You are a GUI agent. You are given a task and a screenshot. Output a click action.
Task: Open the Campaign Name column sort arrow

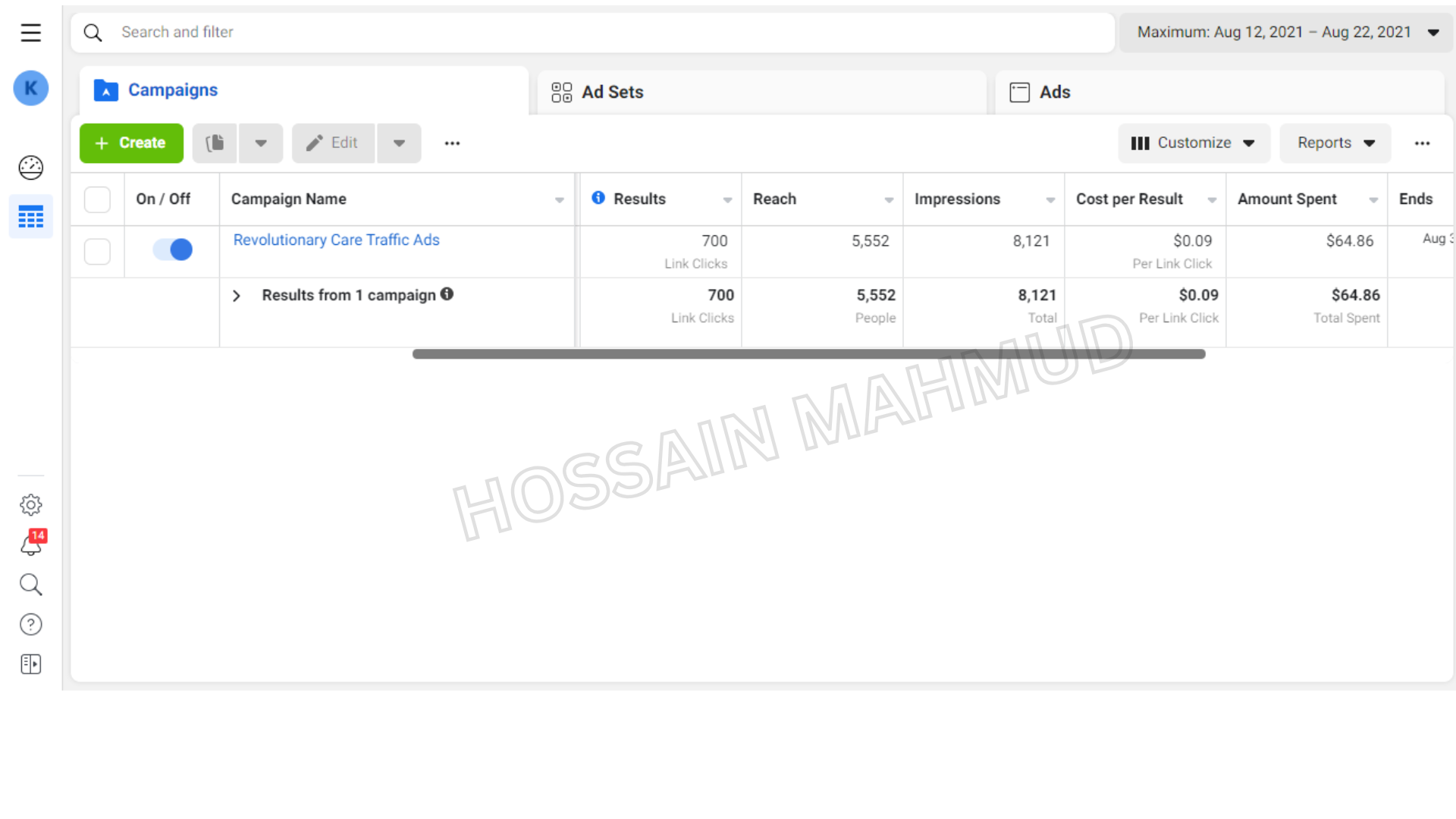point(560,200)
